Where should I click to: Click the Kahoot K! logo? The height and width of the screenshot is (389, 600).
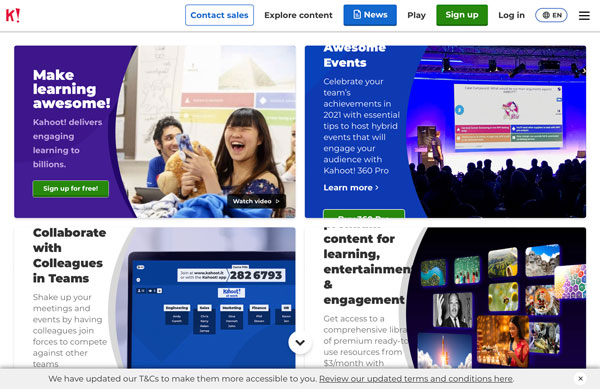click(13, 15)
